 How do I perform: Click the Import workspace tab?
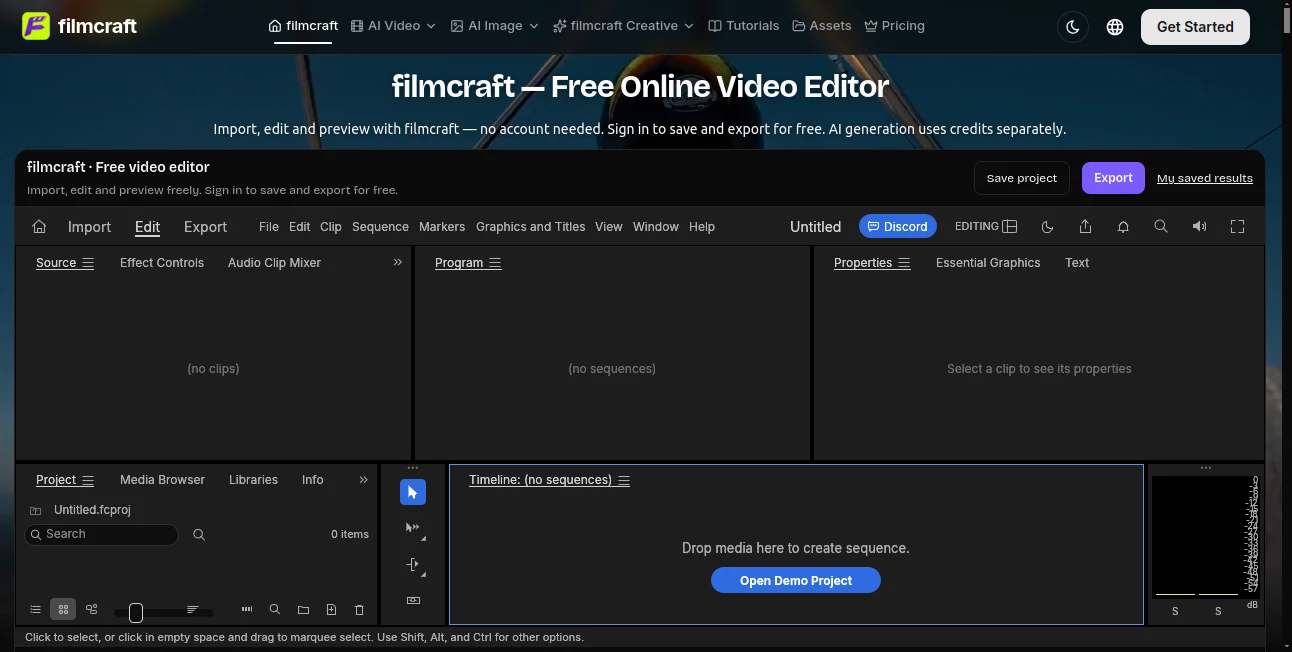[89, 227]
